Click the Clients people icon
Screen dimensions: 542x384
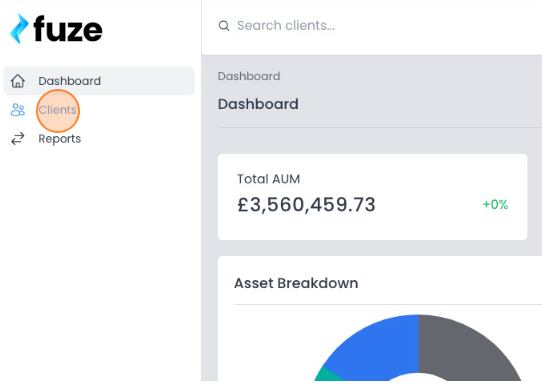(18, 110)
